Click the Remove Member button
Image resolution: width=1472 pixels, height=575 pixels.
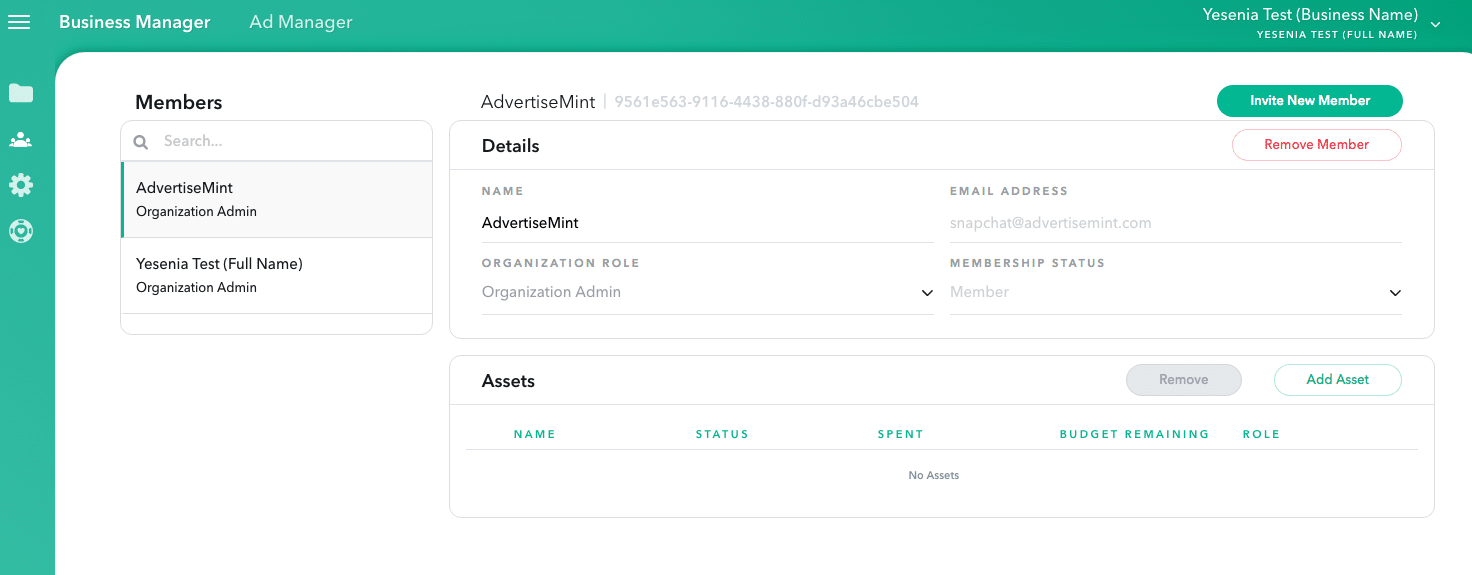(1317, 145)
